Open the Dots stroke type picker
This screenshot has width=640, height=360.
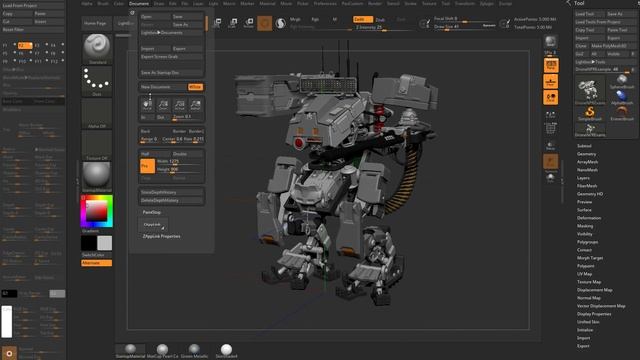[x=97, y=81]
